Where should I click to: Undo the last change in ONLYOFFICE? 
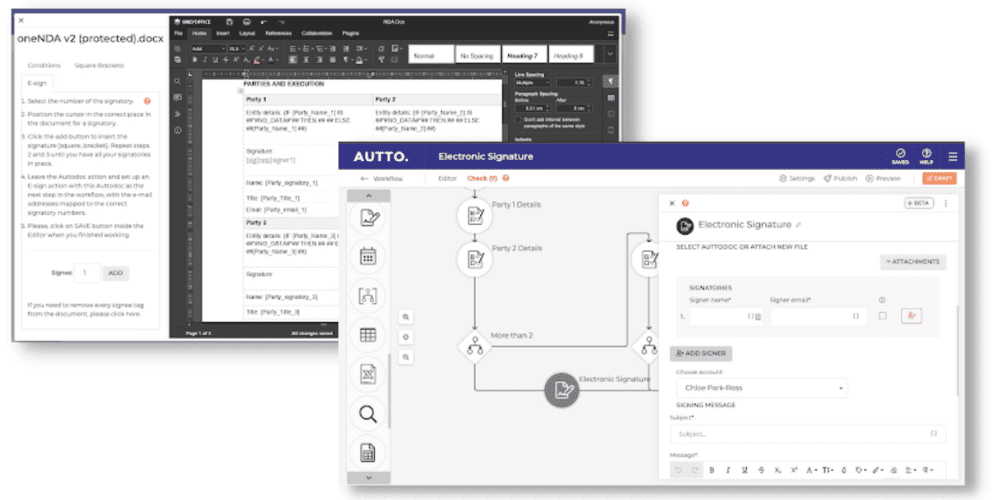coord(263,22)
